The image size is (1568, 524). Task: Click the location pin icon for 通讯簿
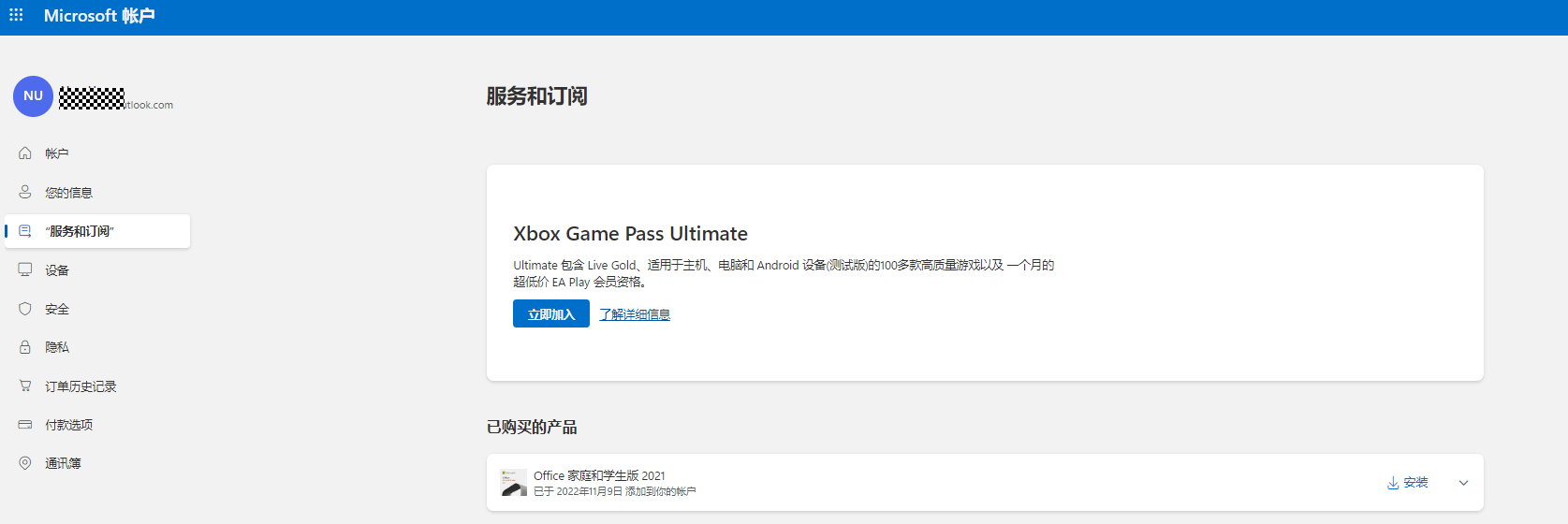25,463
